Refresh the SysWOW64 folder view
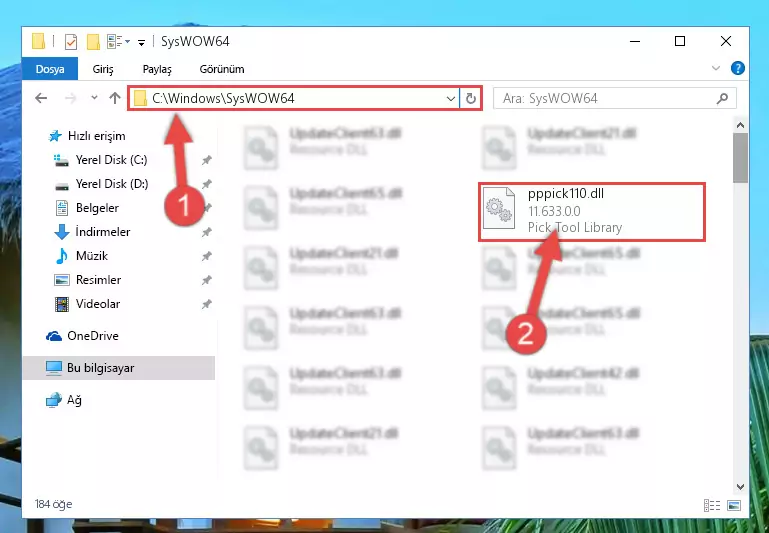 click(x=470, y=99)
